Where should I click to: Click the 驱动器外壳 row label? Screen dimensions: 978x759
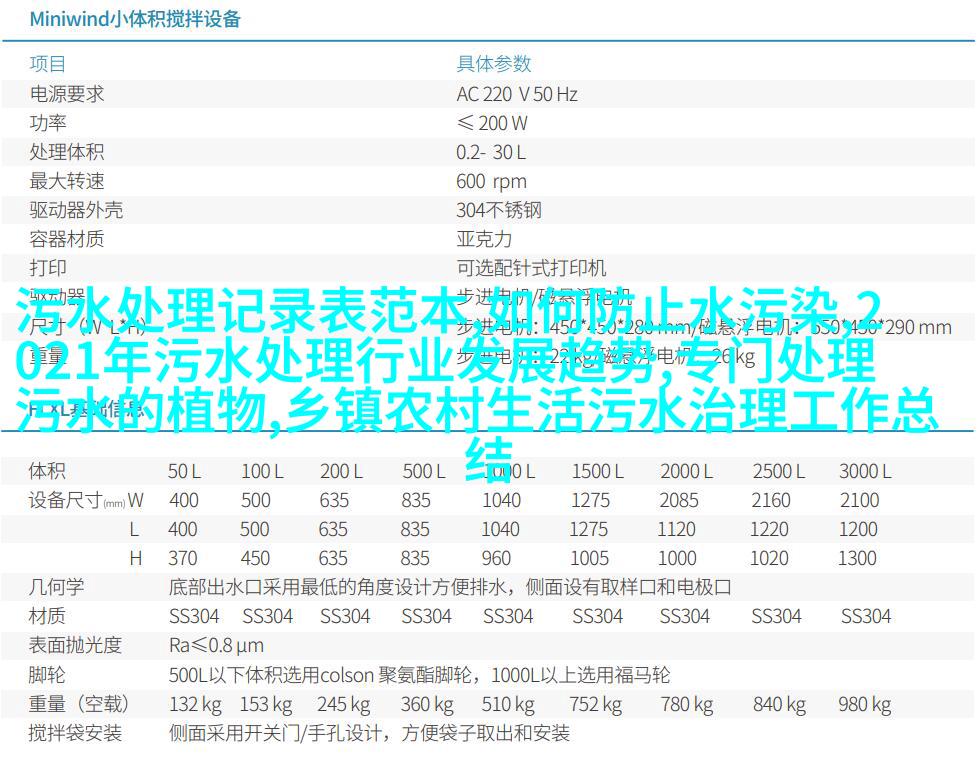tap(75, 210)
